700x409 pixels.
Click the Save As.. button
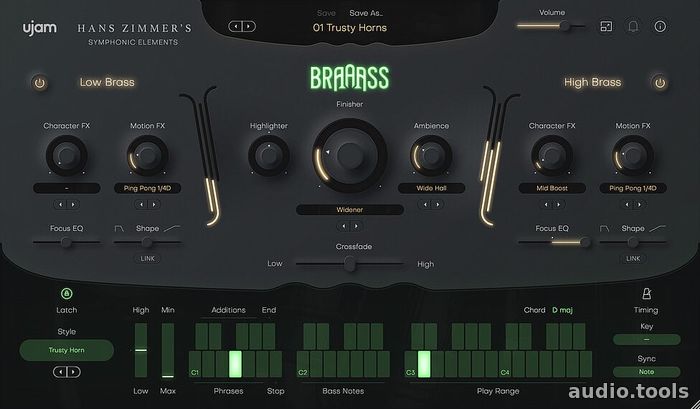click(x=366, y=13)
